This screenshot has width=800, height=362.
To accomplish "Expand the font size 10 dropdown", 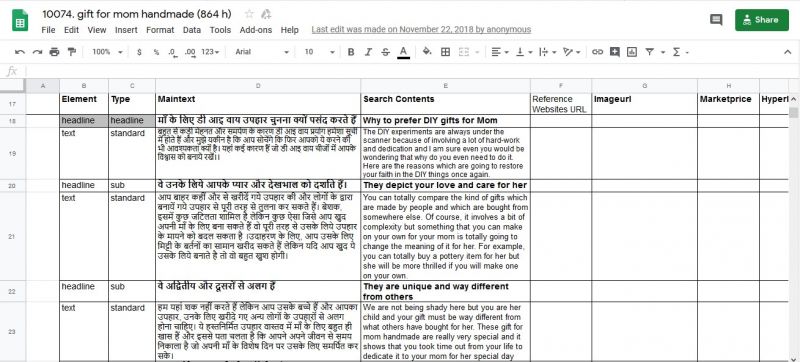I will (x=319, y=52).
